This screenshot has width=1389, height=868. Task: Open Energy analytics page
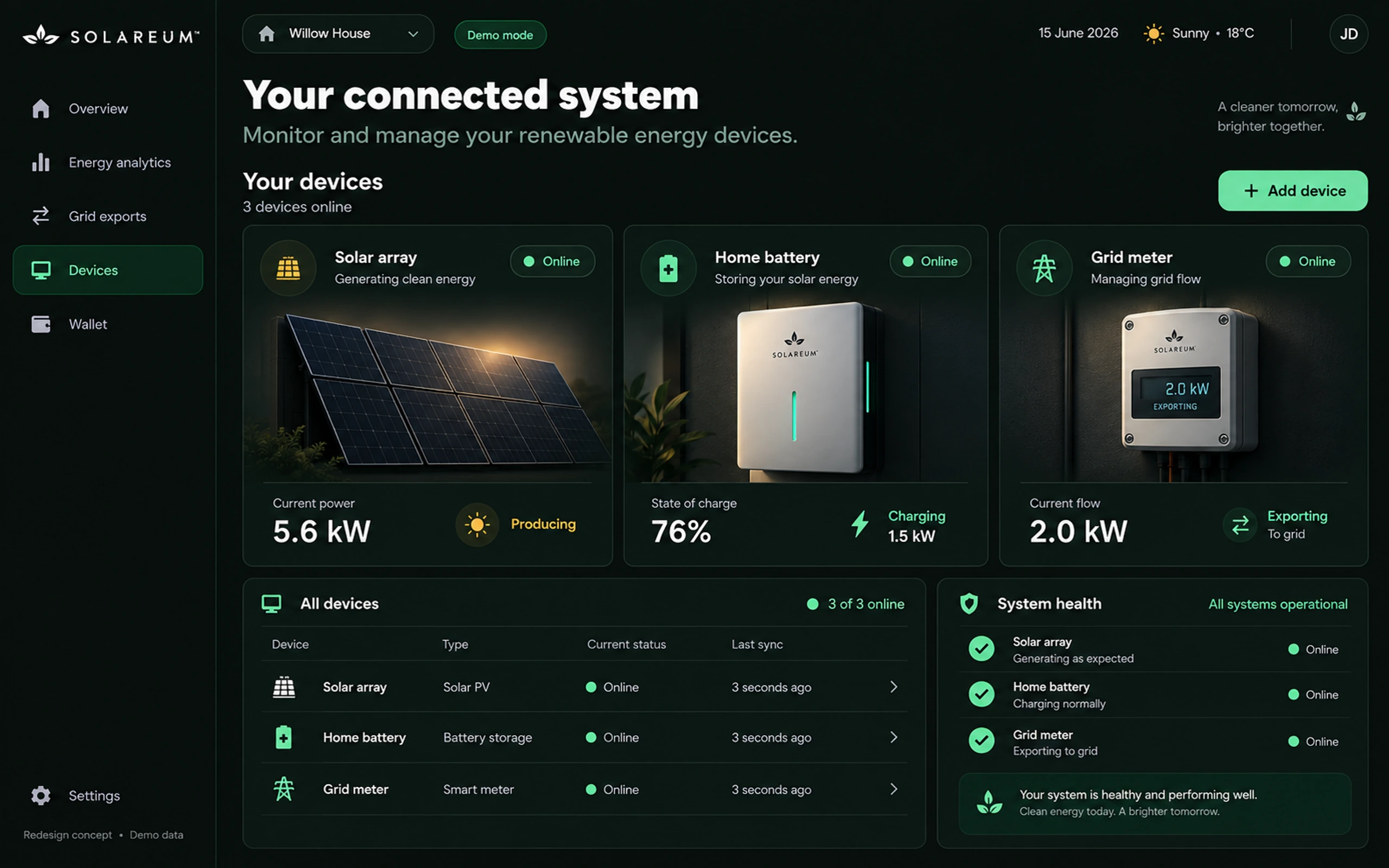[108, 162]
